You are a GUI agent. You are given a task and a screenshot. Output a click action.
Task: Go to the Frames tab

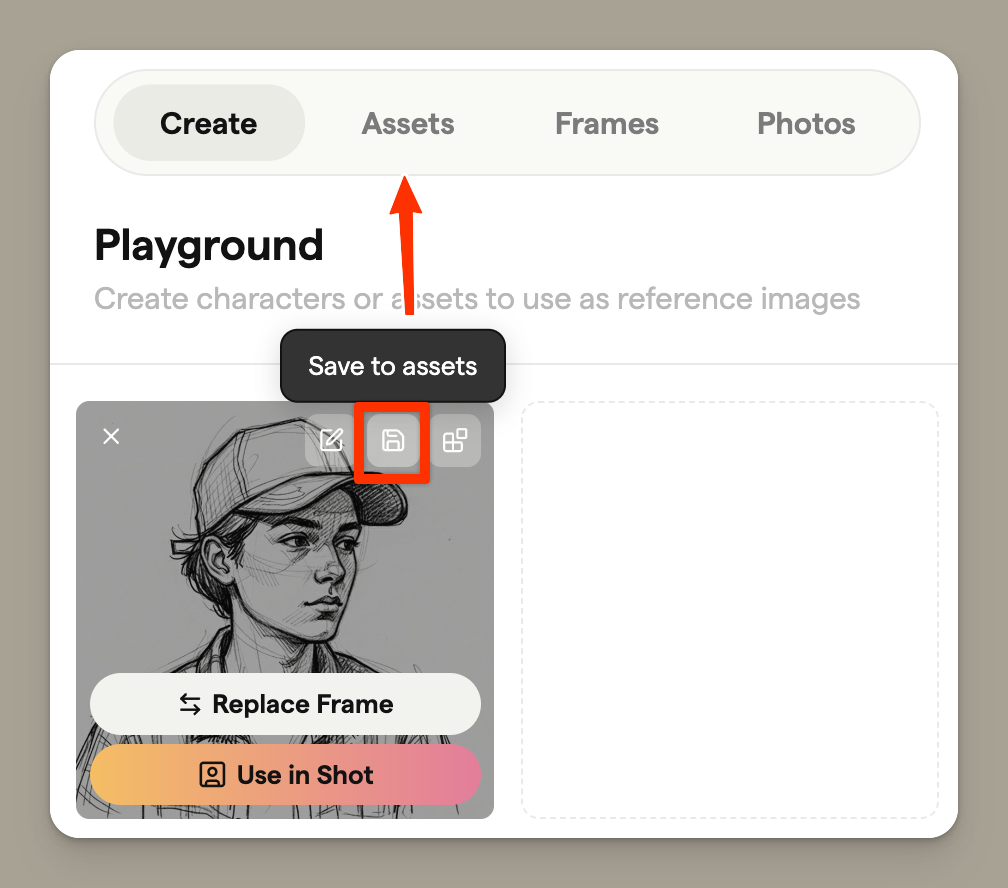(x=606, y=123)
